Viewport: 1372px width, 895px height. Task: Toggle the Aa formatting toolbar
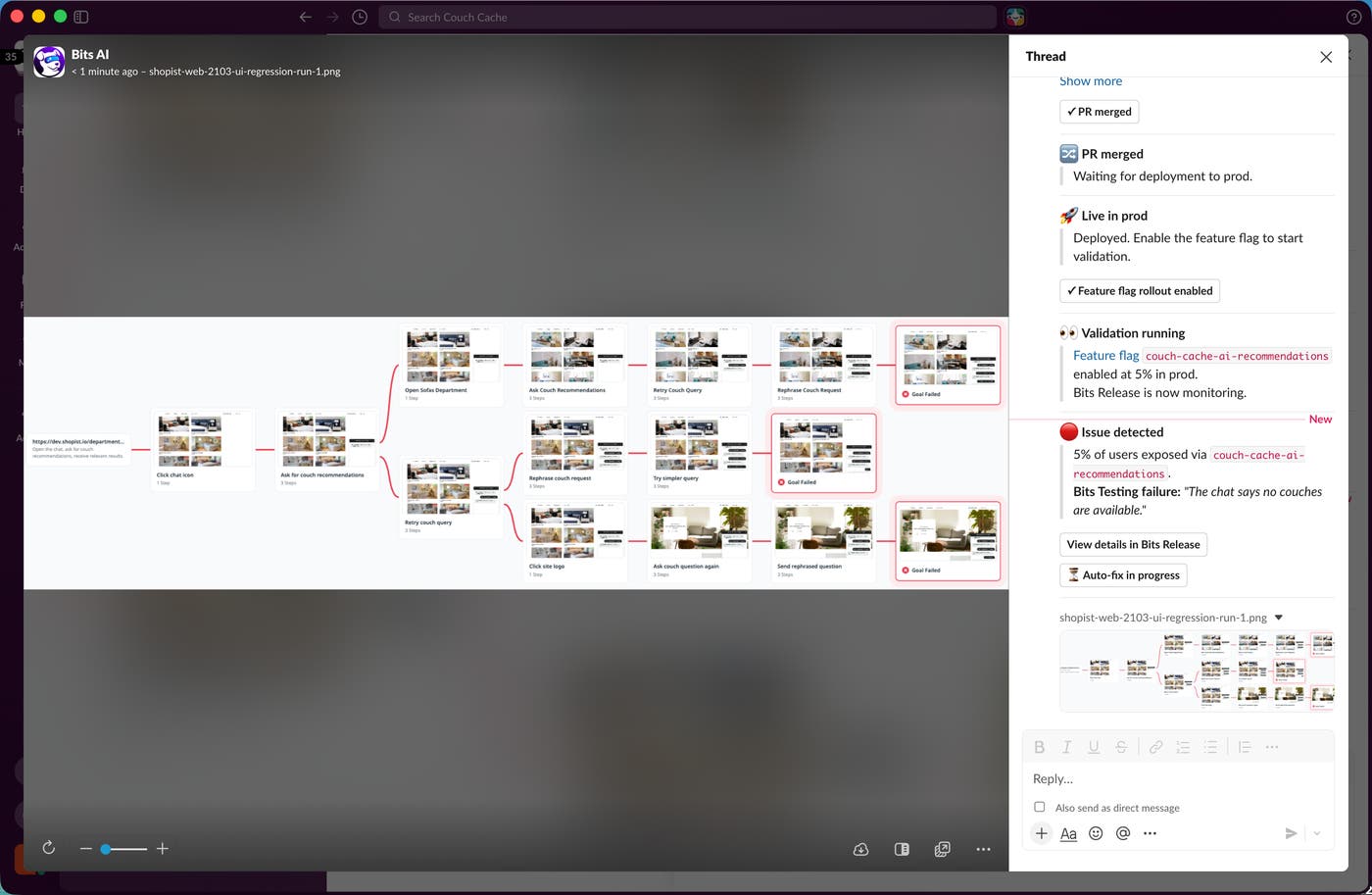click(x=1068, y=833)
